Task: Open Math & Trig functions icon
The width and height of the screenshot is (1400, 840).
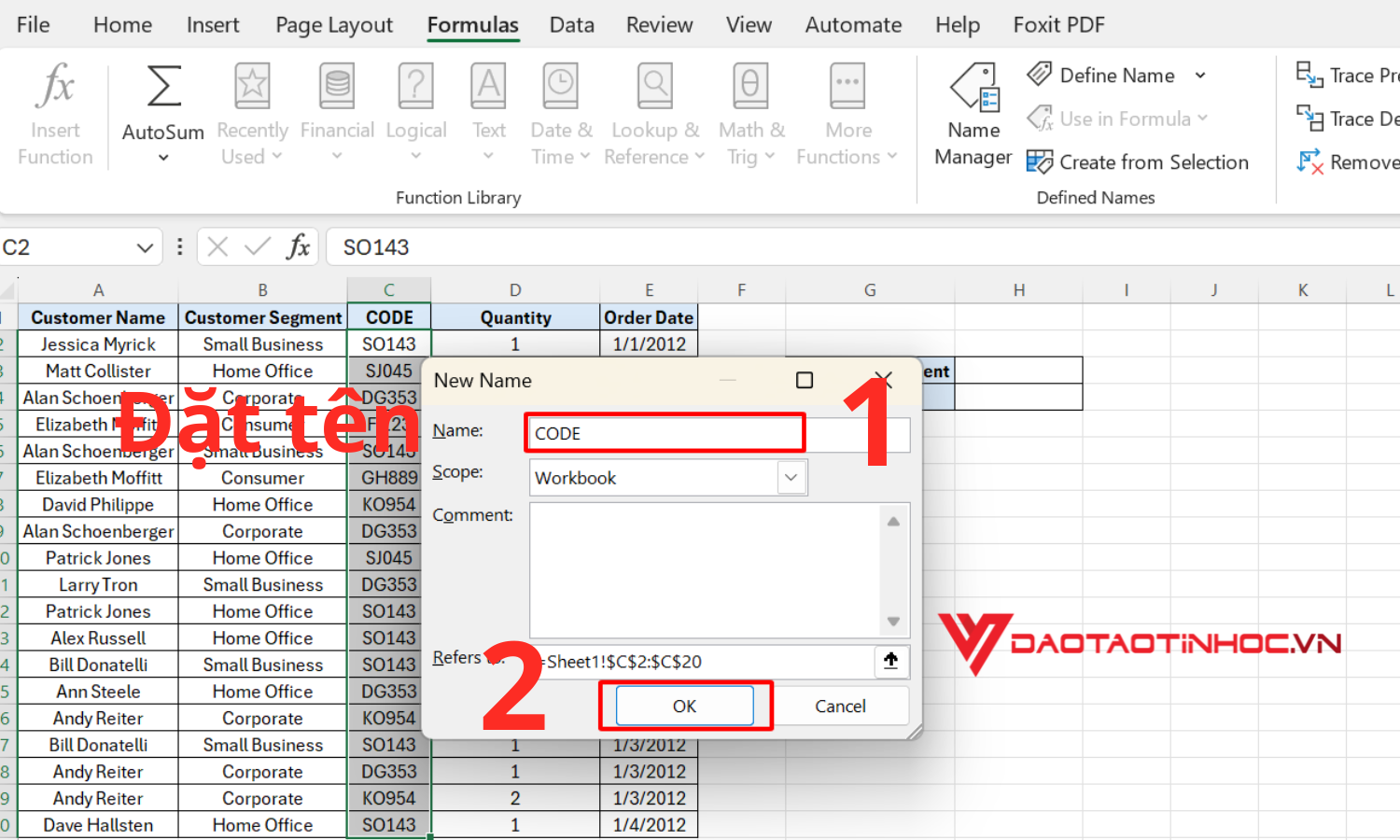Action: [751, 86]
